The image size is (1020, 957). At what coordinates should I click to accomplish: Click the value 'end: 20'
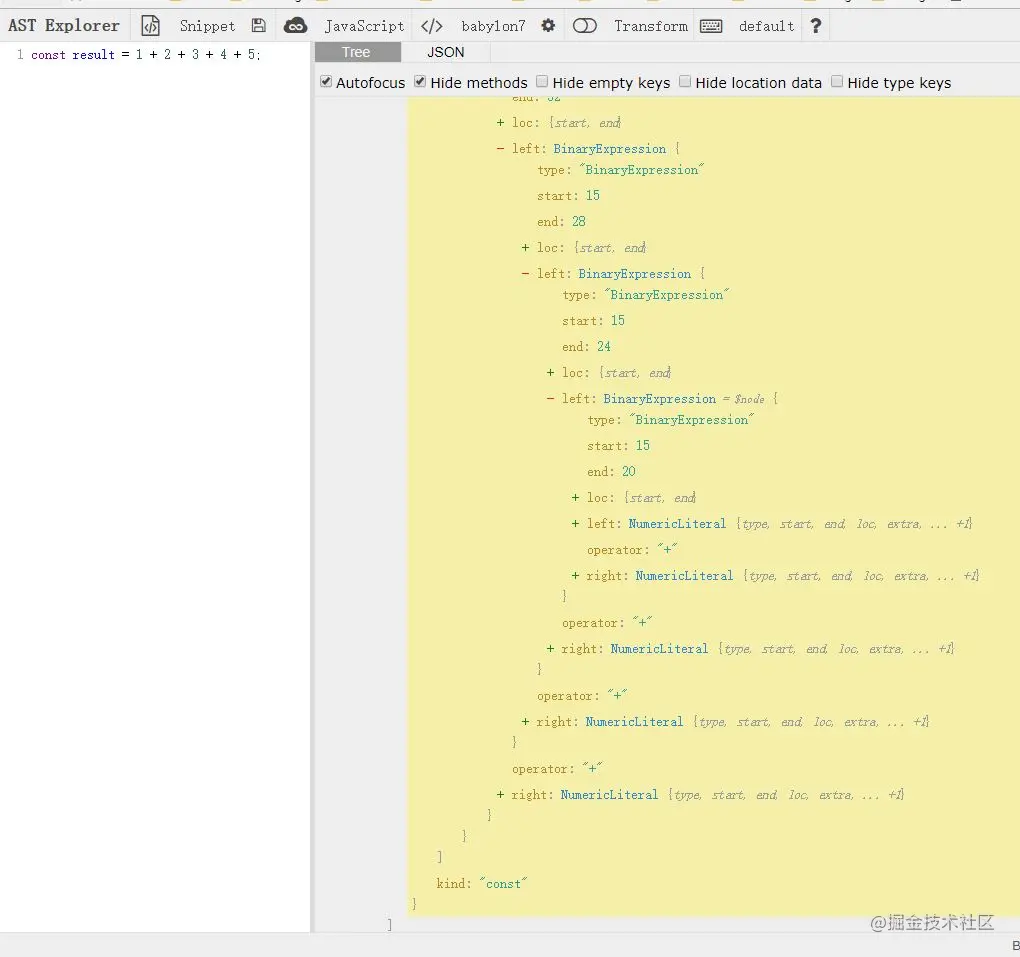[x=611, y=472]
